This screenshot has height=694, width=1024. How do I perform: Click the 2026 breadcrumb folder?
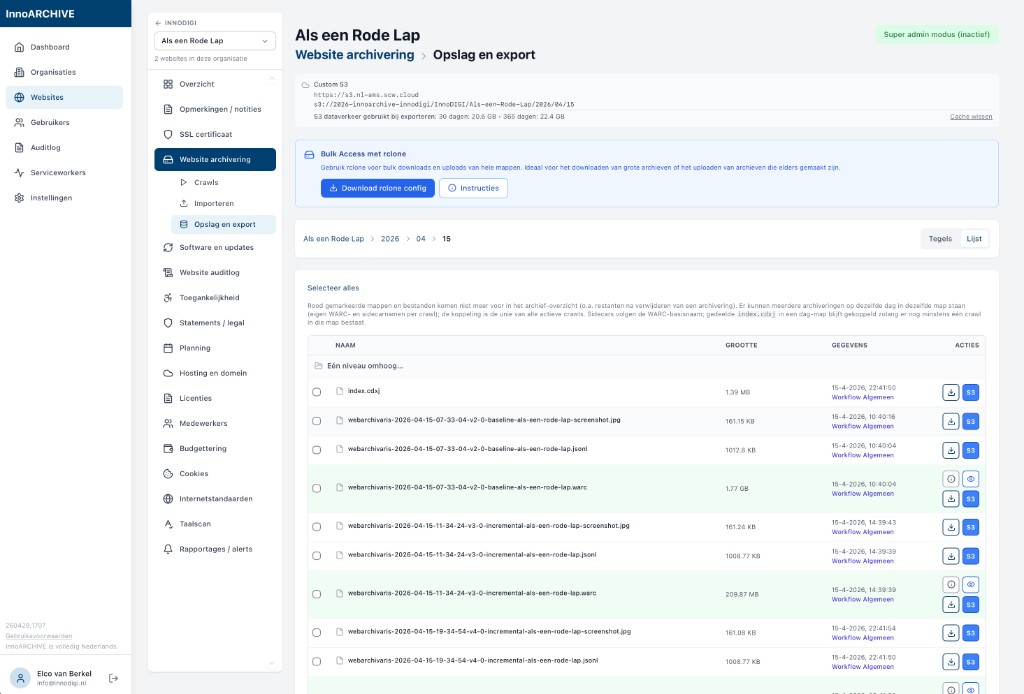pyautogui.click(x=389, y=239)
